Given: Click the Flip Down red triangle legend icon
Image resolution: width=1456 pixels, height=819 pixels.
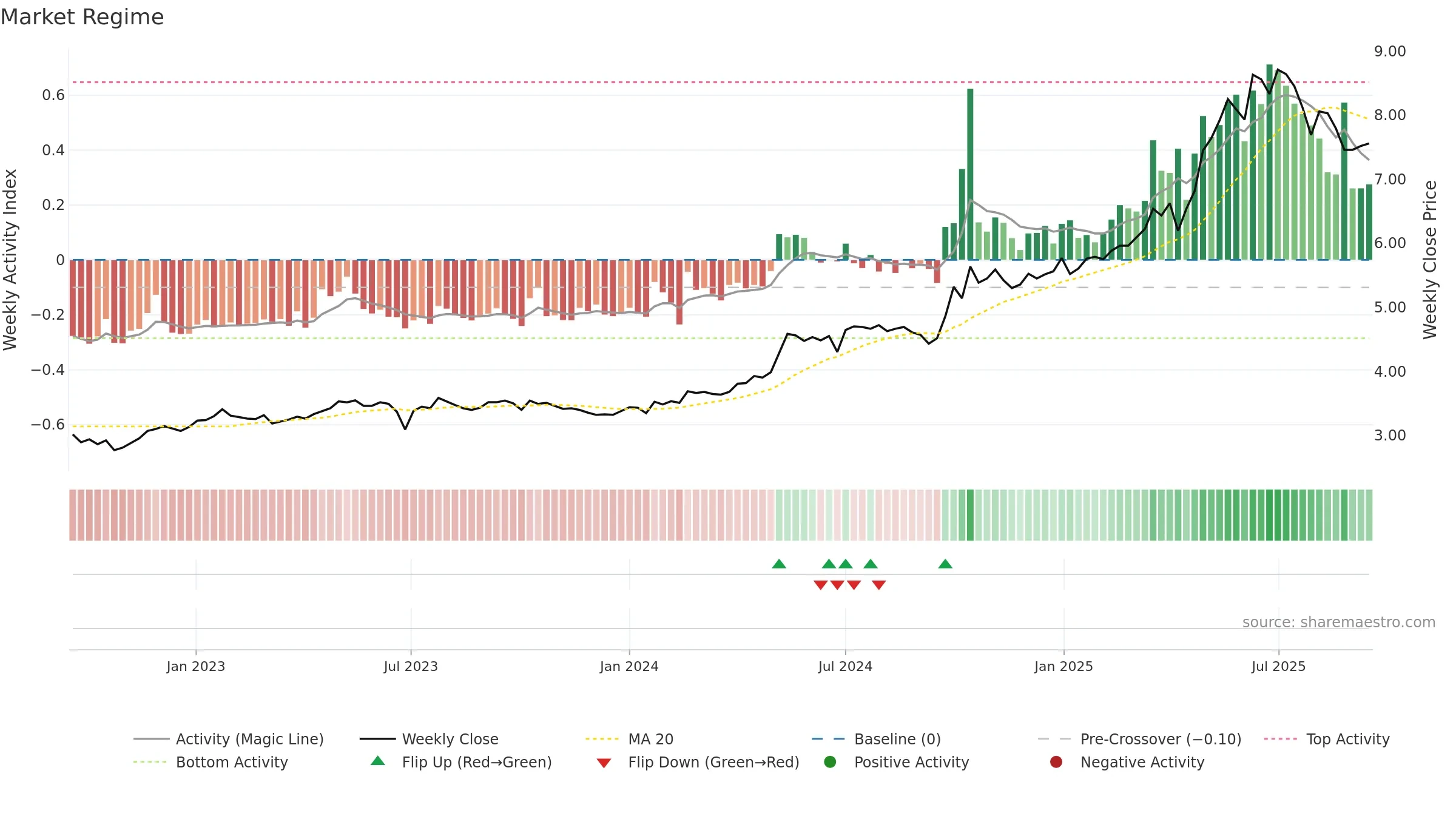Looking at the screenshot, I should tap(604, 763).
